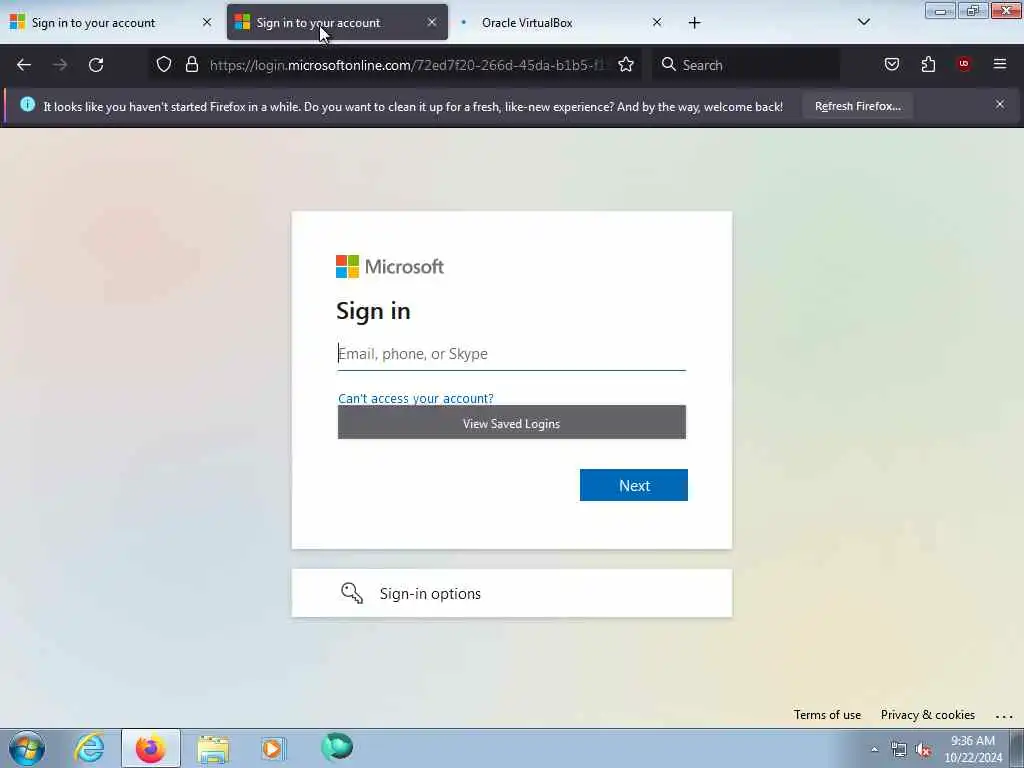Open File Explorer from taskbar
The width and height of the screenshot is (1024, 768).
[x=213, y=749]
